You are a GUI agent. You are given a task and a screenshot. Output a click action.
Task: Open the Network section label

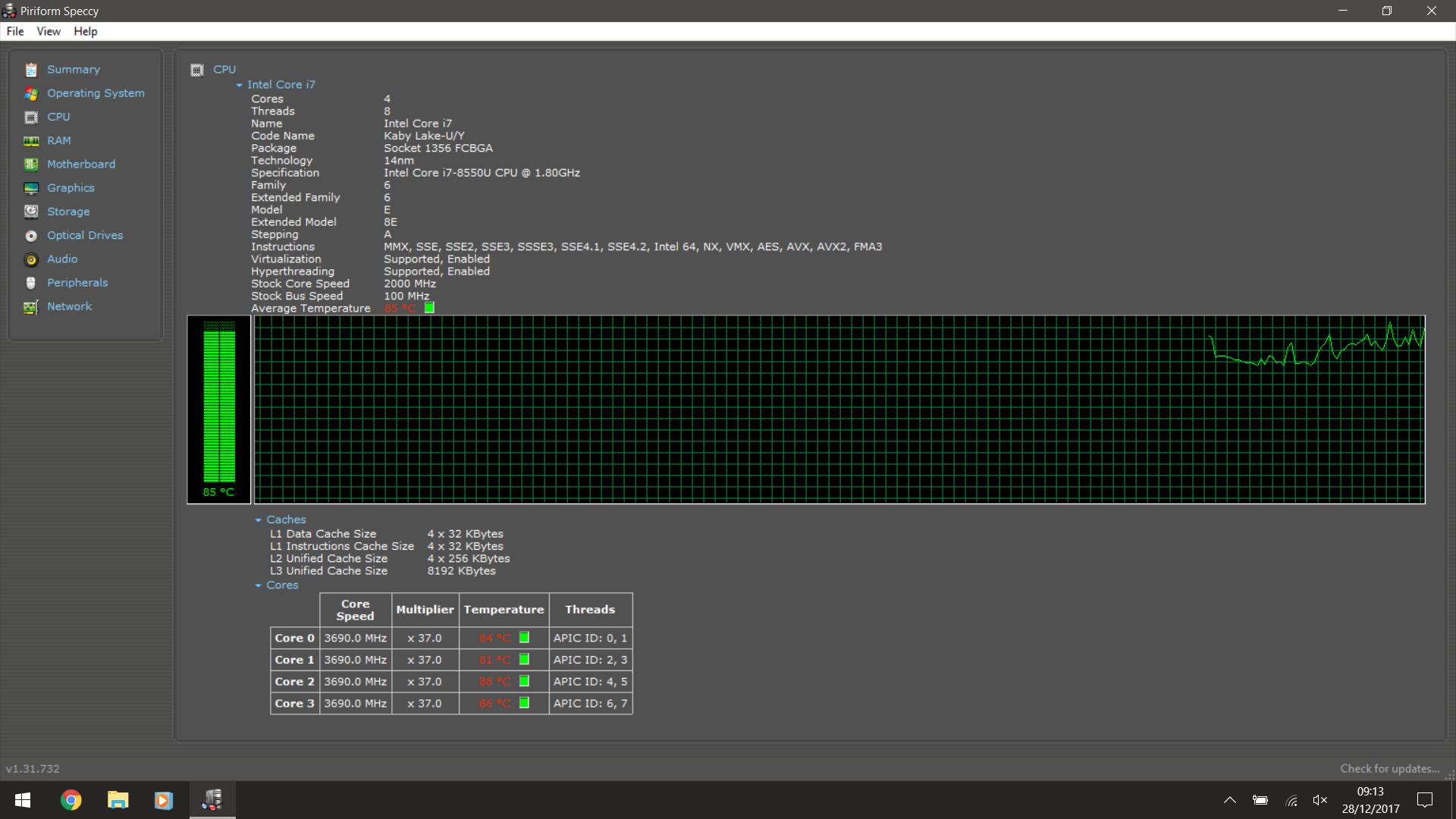click(69, 306)
